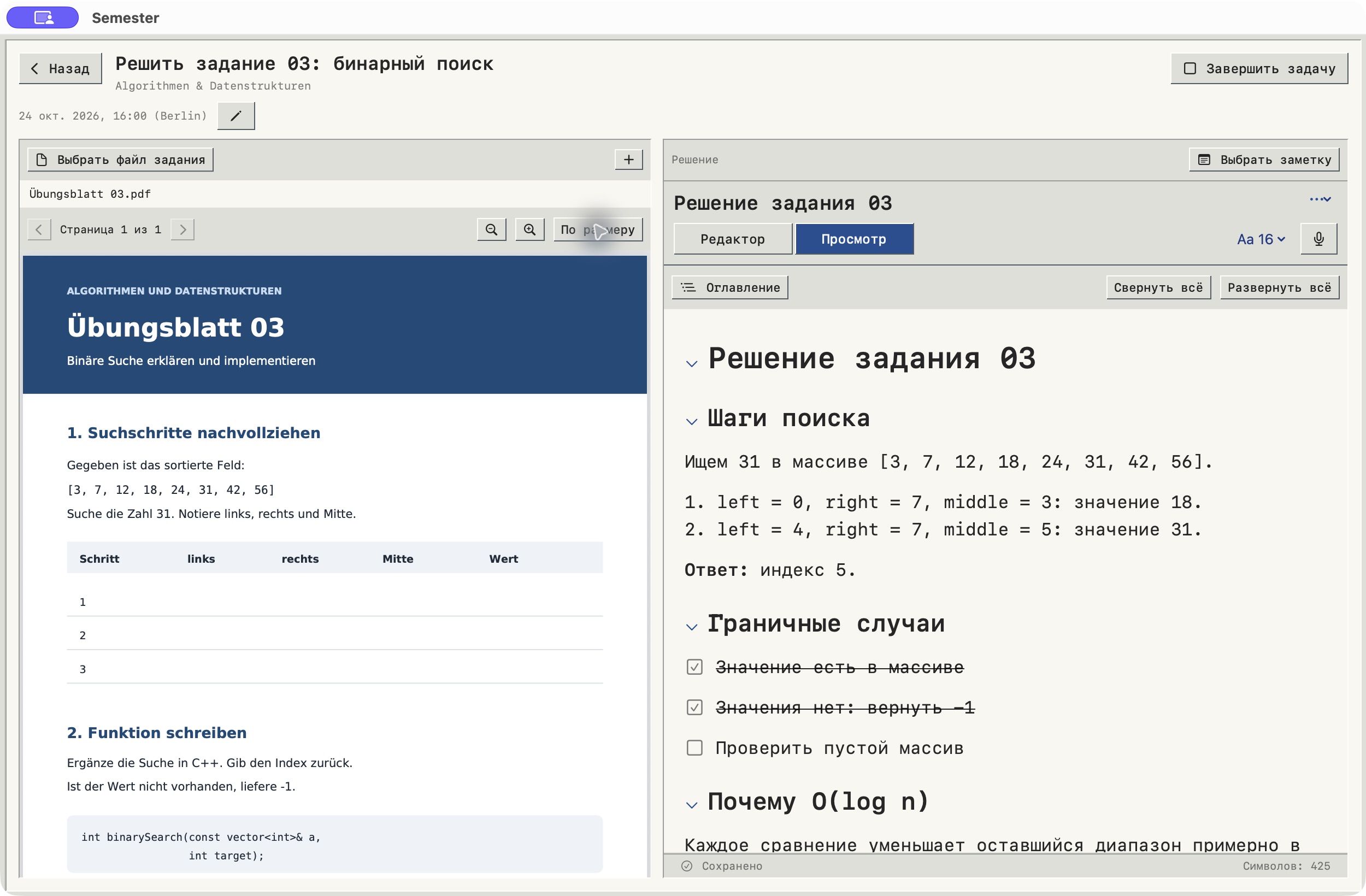Open Выбрать файл задания file picker
The width and height of the screenshot is (1366, 896).
coord(121,160)
